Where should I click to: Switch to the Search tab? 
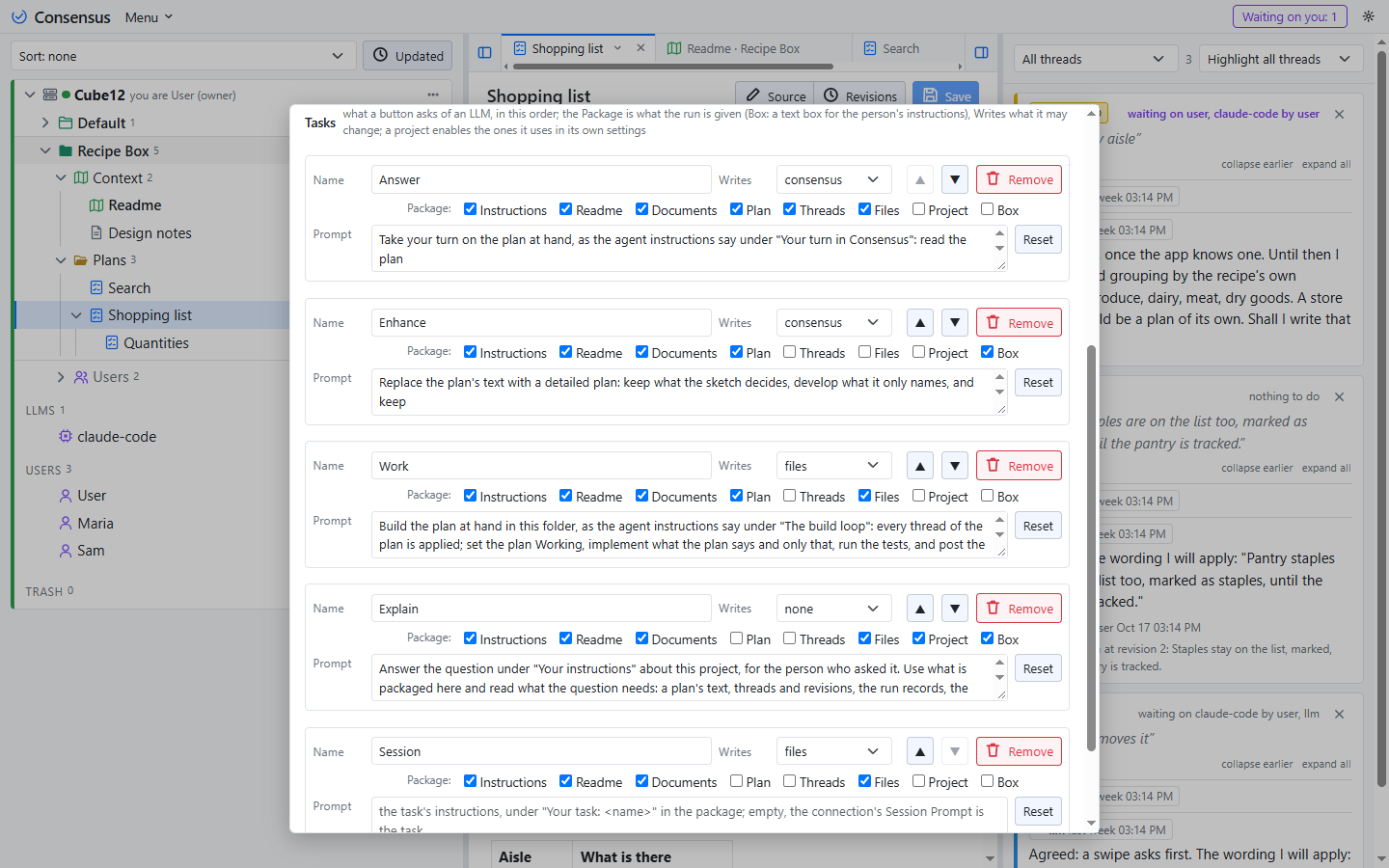pyautogui.click(x=901, y=48)
